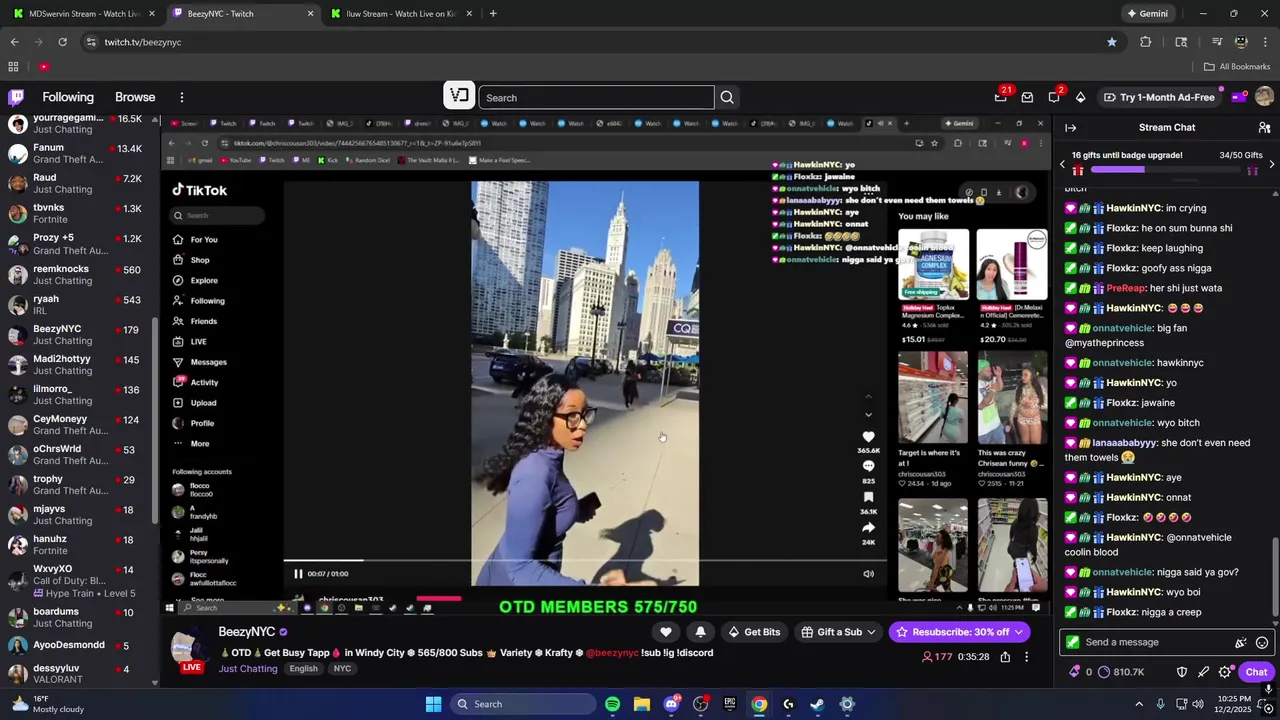
Task: Open Twitch home via the logo
Action: pyautogui.click(x=16, y=97)
